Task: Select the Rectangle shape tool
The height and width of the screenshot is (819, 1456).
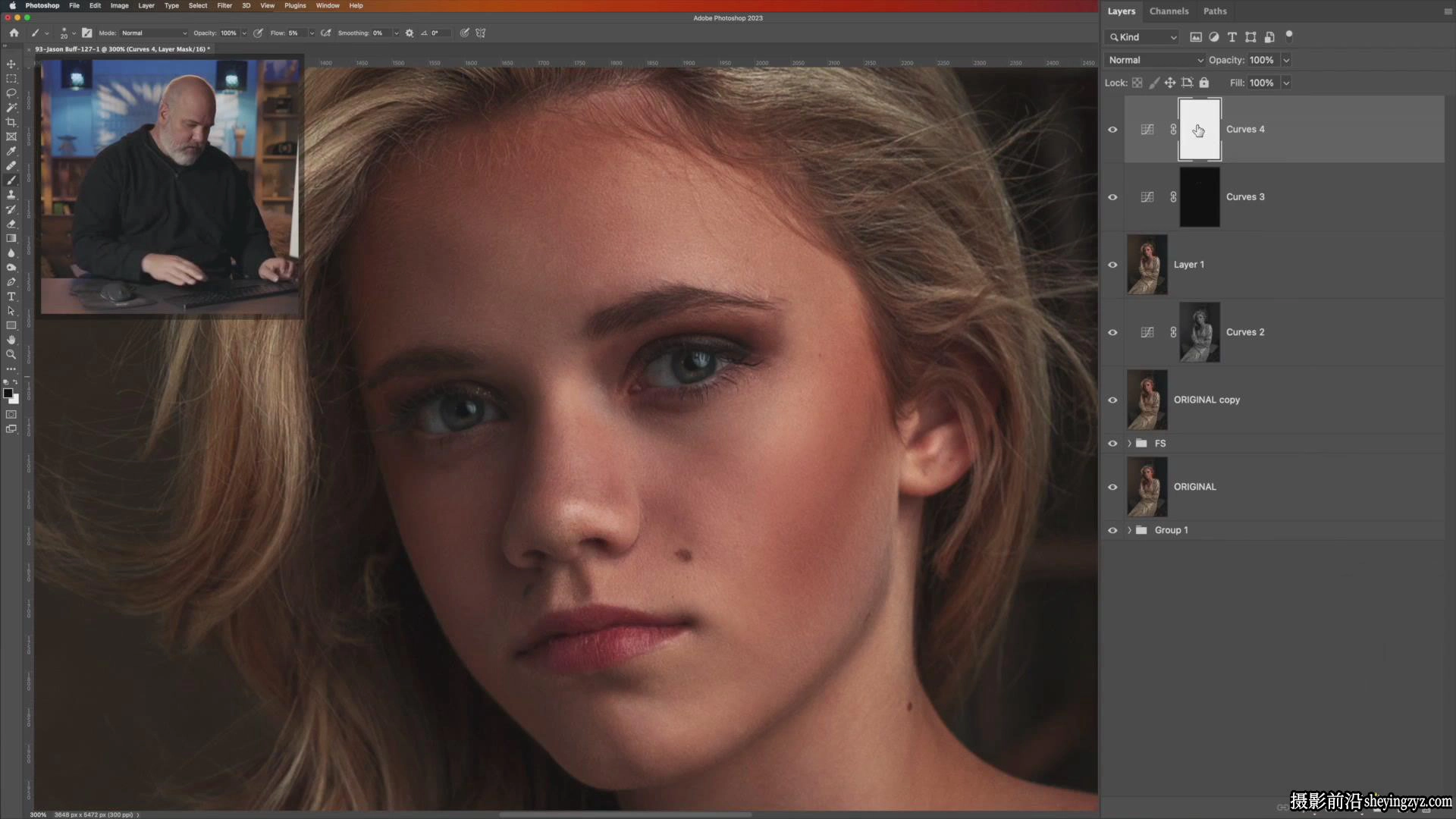Action: point(11,325)
